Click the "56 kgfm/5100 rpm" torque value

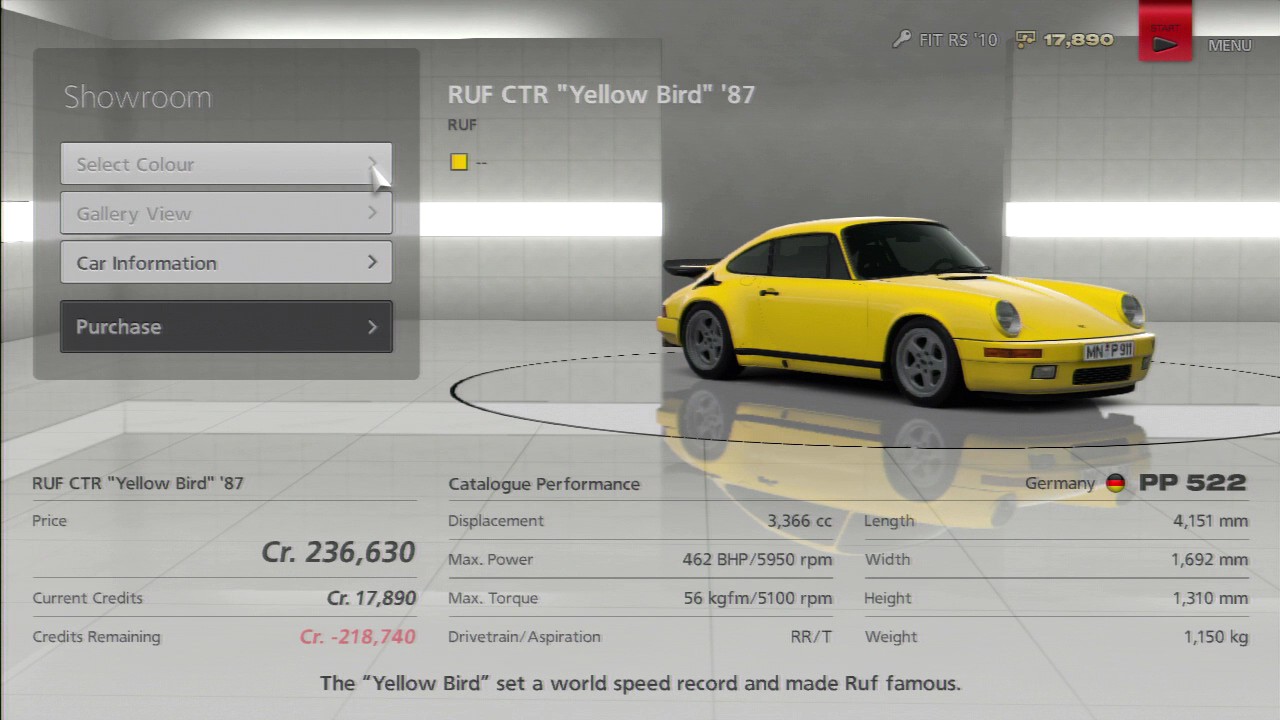(x=758, y=598)
